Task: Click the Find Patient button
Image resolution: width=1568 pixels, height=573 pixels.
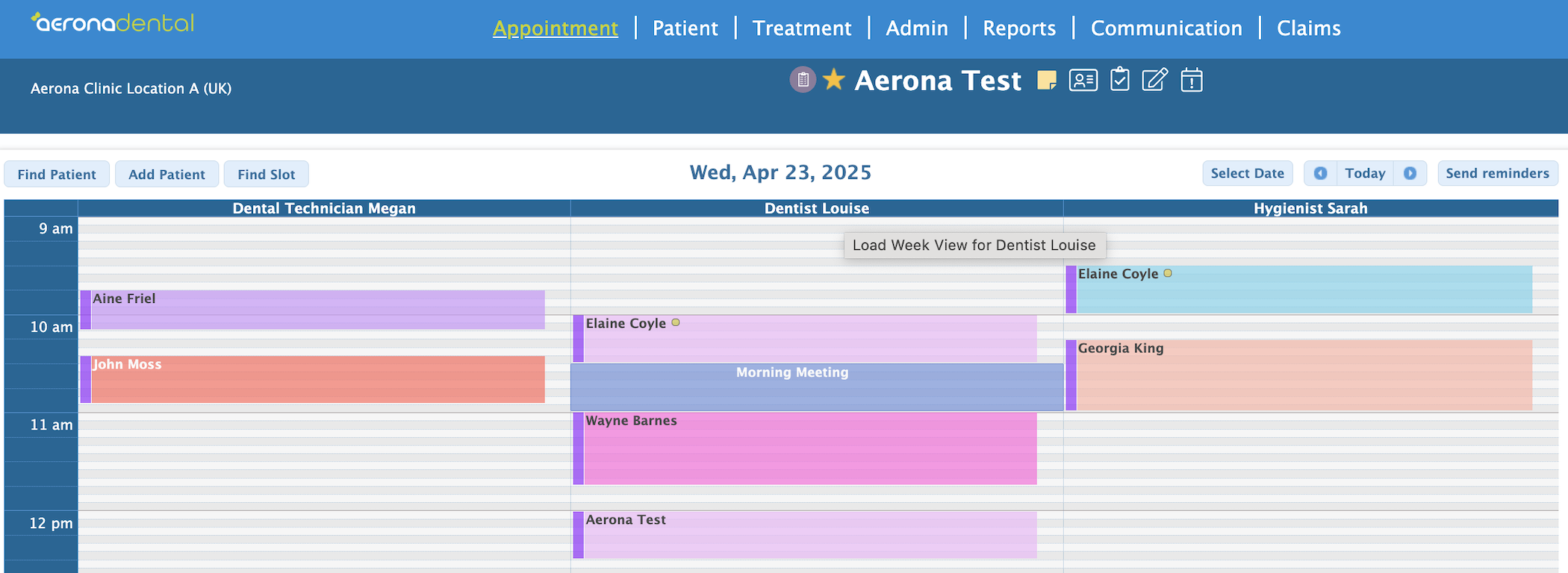Action: tap(57, 174)
